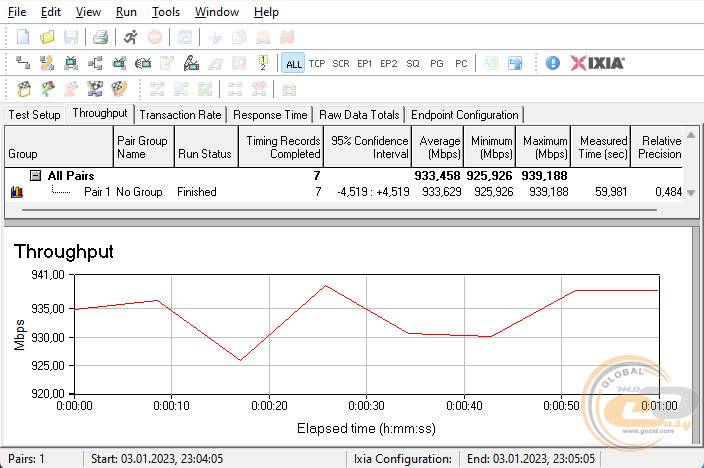Open the Window menu
Screen dimensions: 704x468
click(217, 12)
